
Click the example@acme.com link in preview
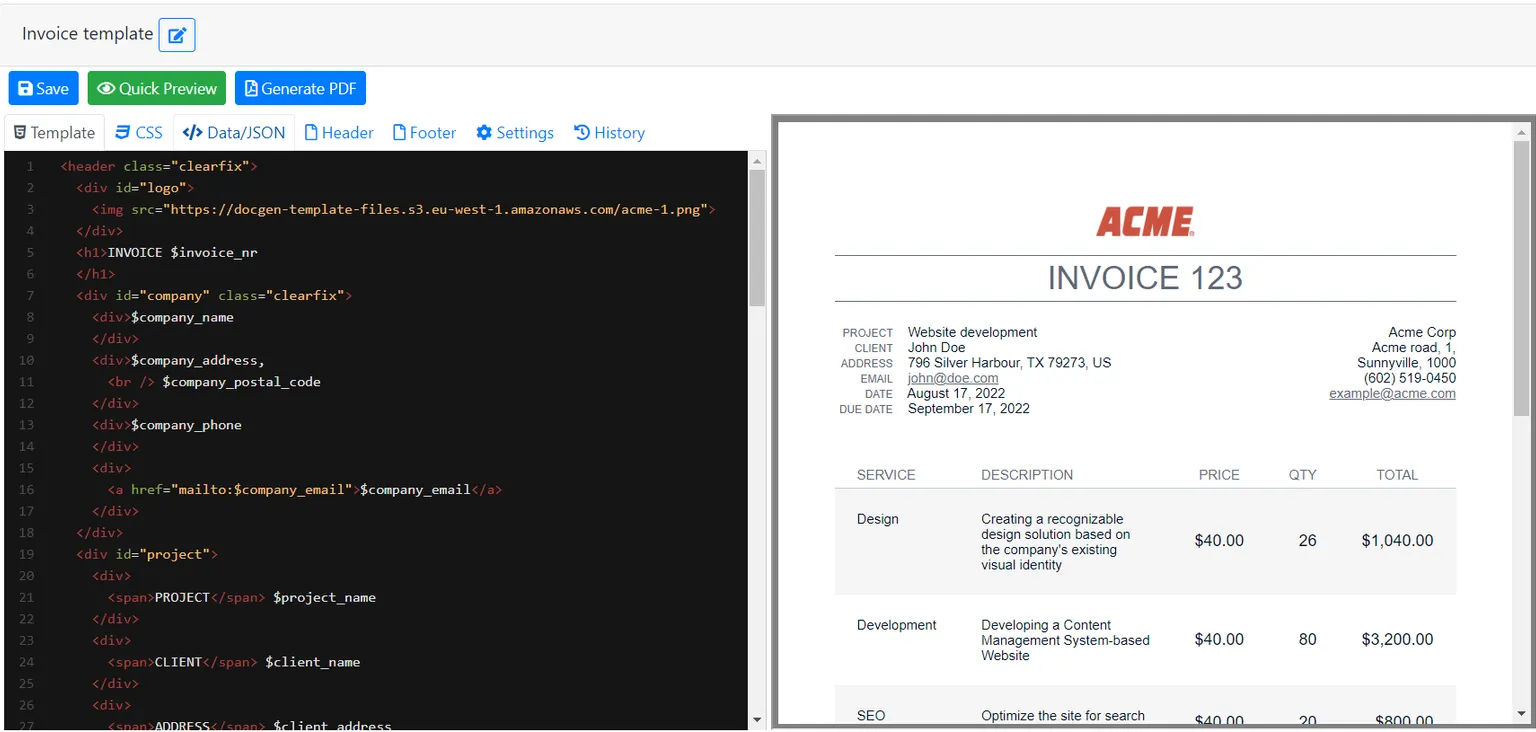(x=1392, y=394)
